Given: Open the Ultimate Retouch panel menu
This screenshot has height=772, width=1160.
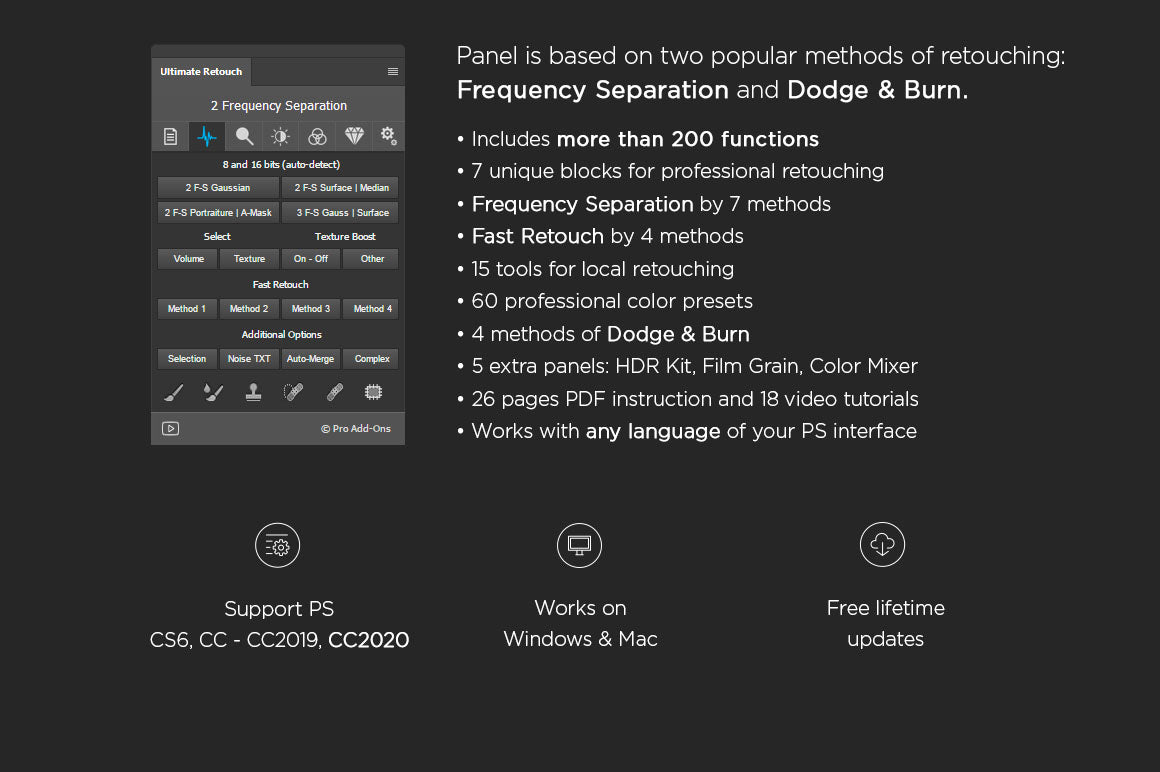Looking at the screenshot, I should coord(393,72).
